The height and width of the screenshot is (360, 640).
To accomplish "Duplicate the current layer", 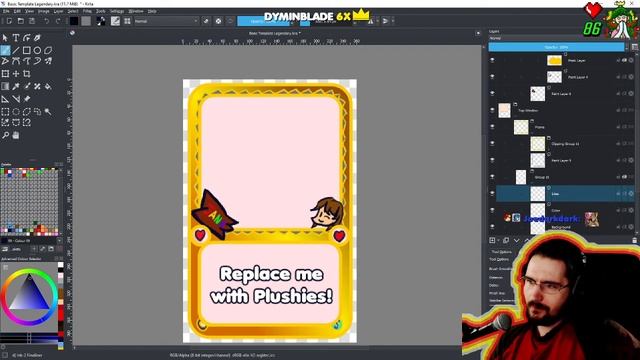I will (x=506, y=240).
